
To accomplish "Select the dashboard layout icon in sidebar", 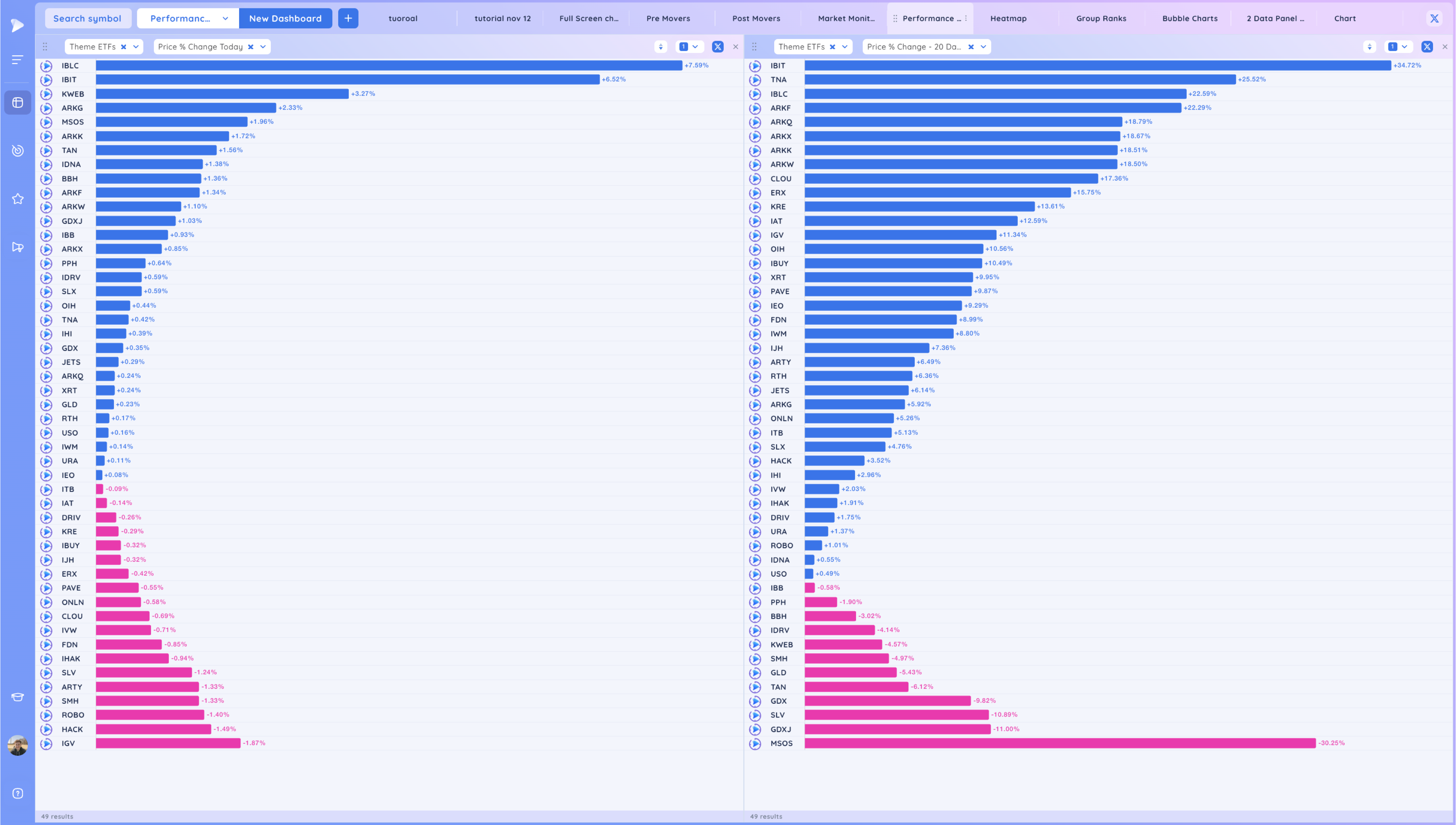I will (x=17, y=103).
